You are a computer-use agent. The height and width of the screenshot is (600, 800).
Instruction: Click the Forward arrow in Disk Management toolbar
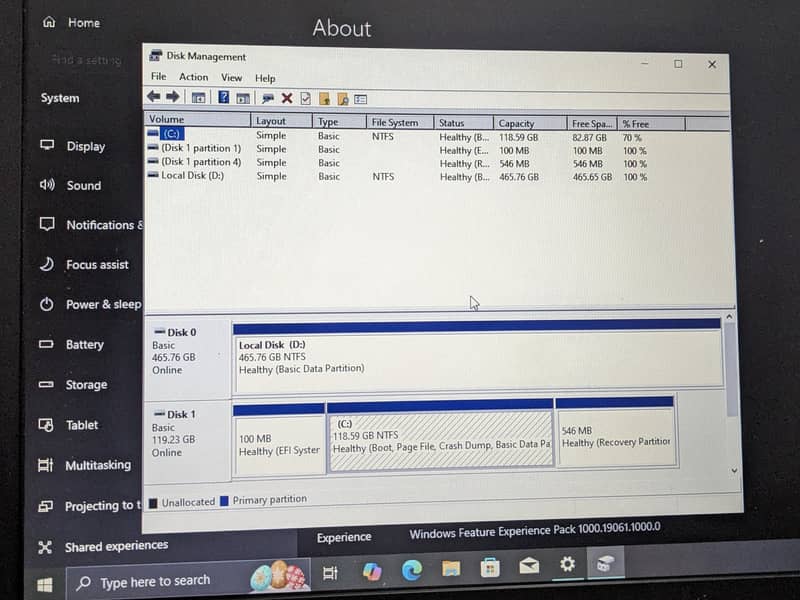(173, 96)
